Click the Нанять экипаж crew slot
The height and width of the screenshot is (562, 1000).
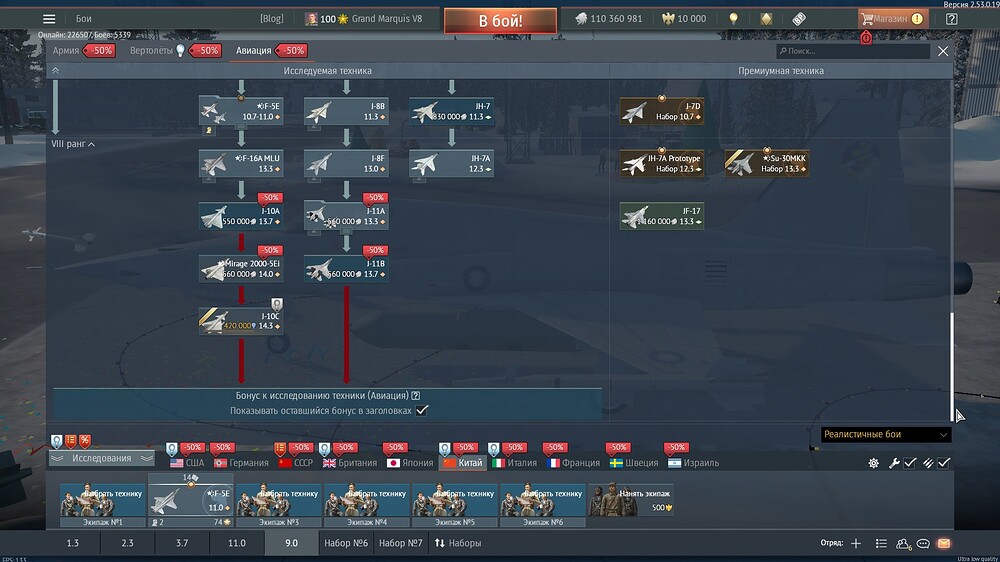click(630, 499)
